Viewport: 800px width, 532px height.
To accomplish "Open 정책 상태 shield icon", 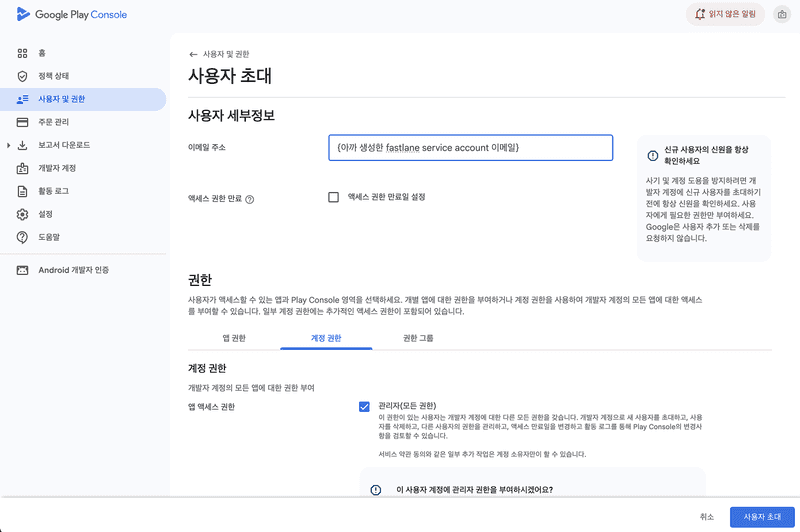I will (x=22, y=76).
